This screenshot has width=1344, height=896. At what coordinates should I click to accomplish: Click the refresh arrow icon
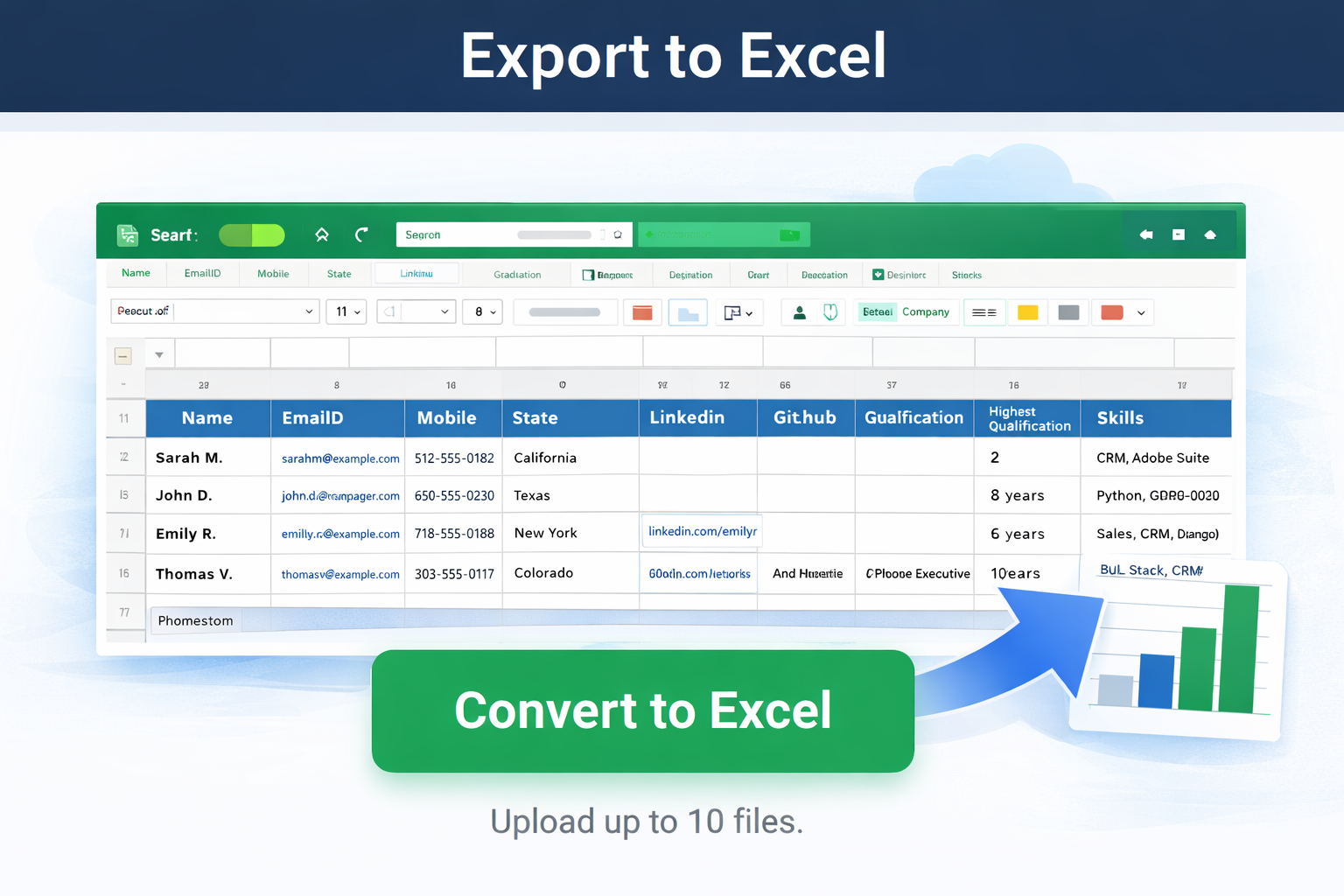pyautogui.click(x=361, y=234)
